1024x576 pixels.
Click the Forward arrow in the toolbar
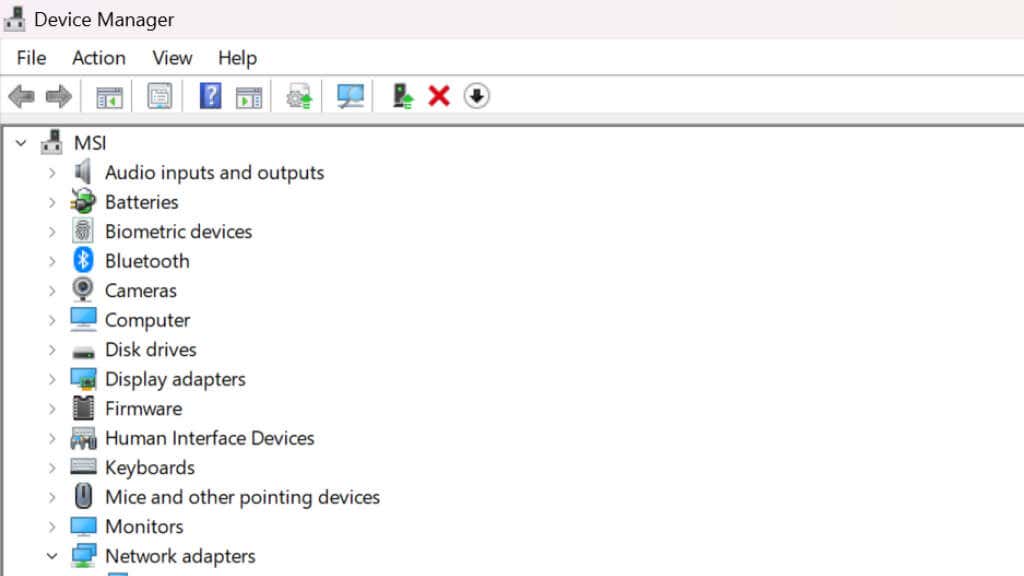pyautogui.click(x=59, y=97)
